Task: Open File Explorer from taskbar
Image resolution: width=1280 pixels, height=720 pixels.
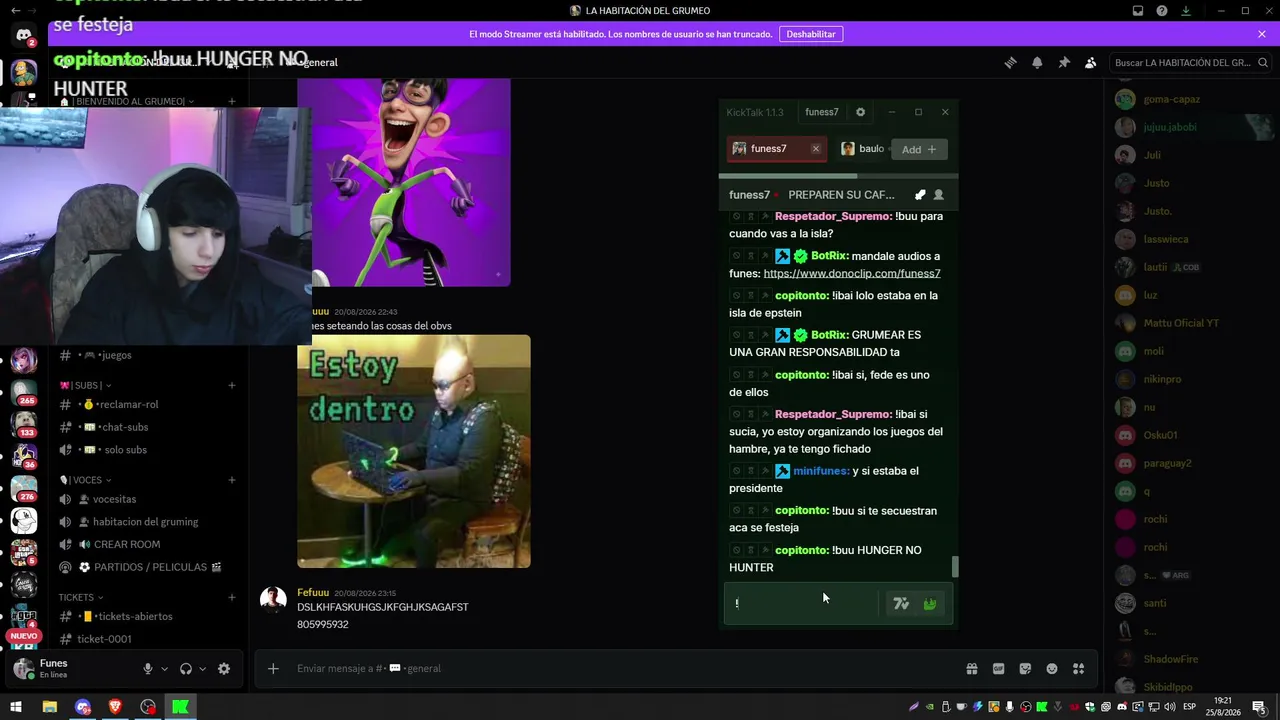Action: click(49, 707)
